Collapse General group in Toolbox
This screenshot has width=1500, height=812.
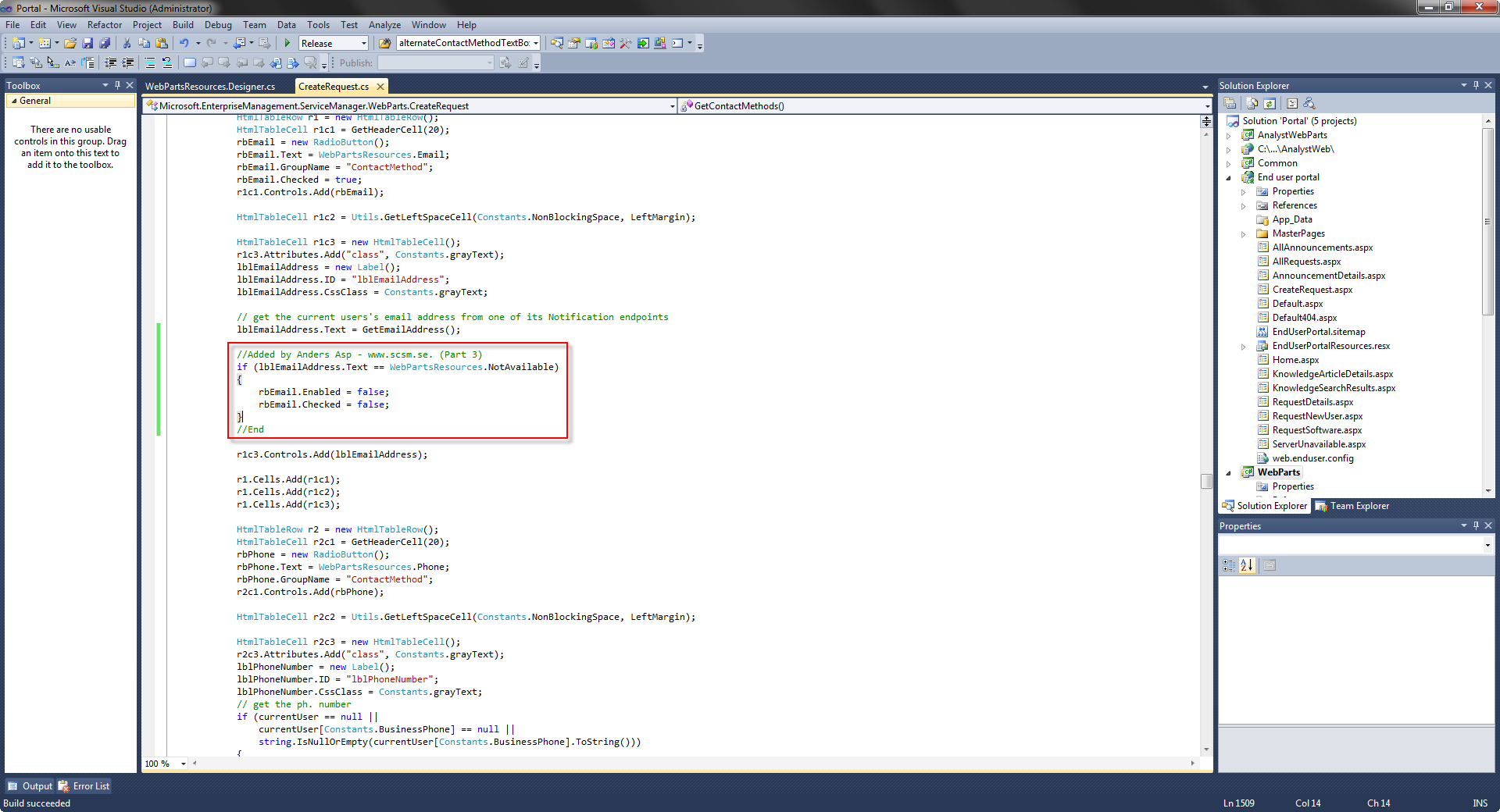(x=13, y=101)
